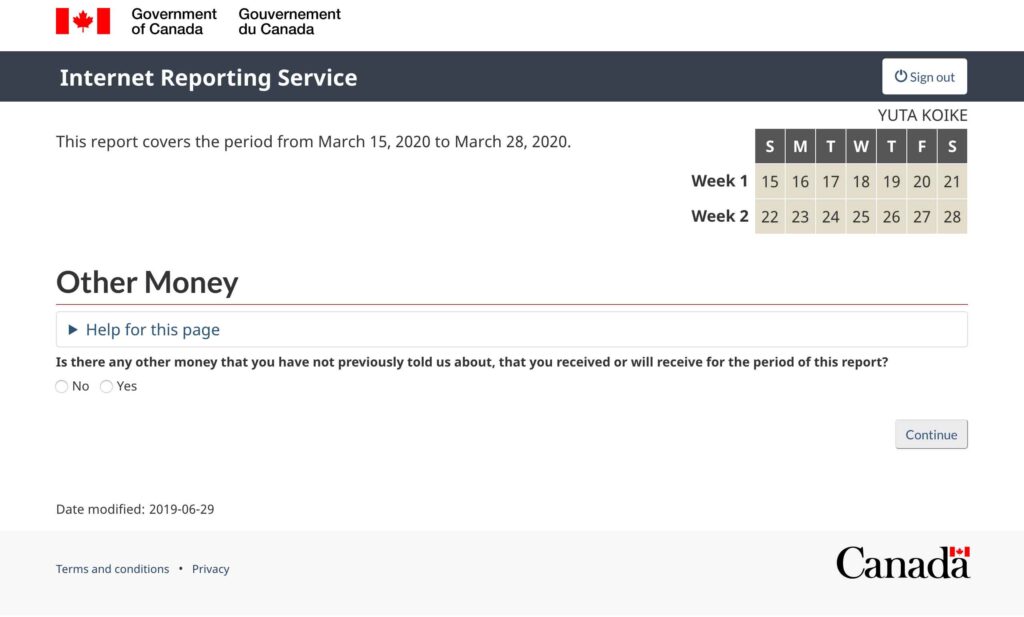Viewport: 1024px width, 617px height.
Task: Click the Internet Reporting Service title
Action: click(x=208, y=77)
